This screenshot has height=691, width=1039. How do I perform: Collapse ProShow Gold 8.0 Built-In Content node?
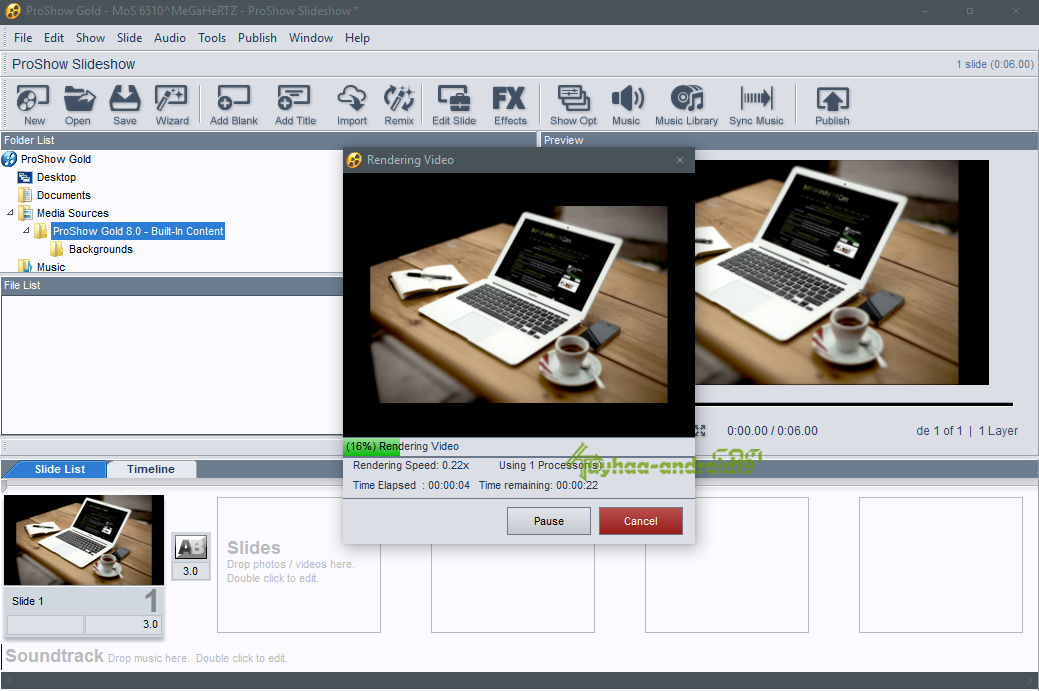[x=26, y=231]
